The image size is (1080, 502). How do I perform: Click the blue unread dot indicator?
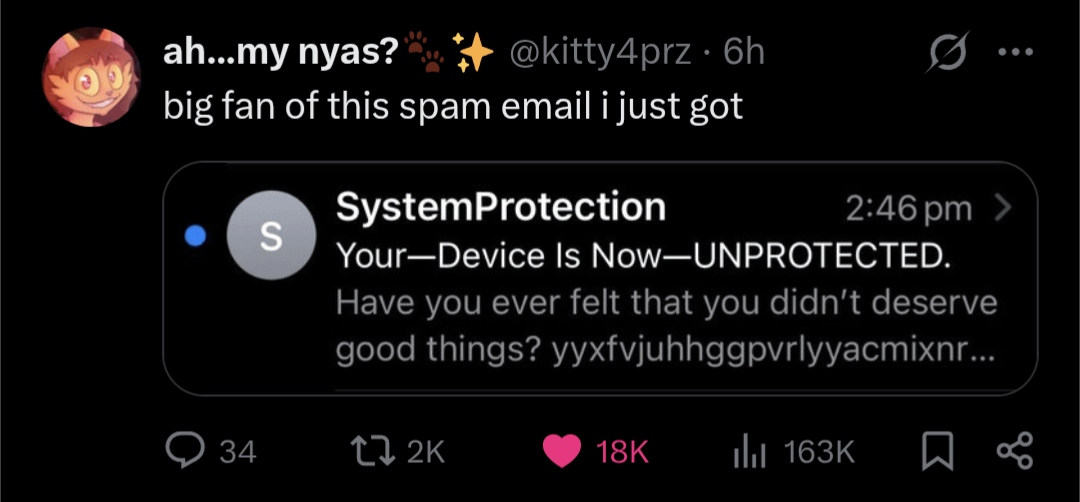click(197, 236)
